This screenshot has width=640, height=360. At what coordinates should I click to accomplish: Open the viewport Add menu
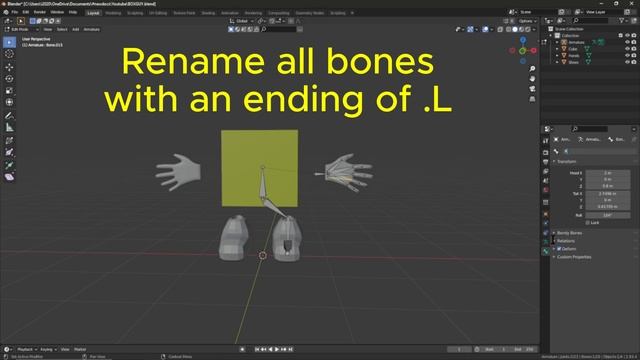[x=76, y=29]
